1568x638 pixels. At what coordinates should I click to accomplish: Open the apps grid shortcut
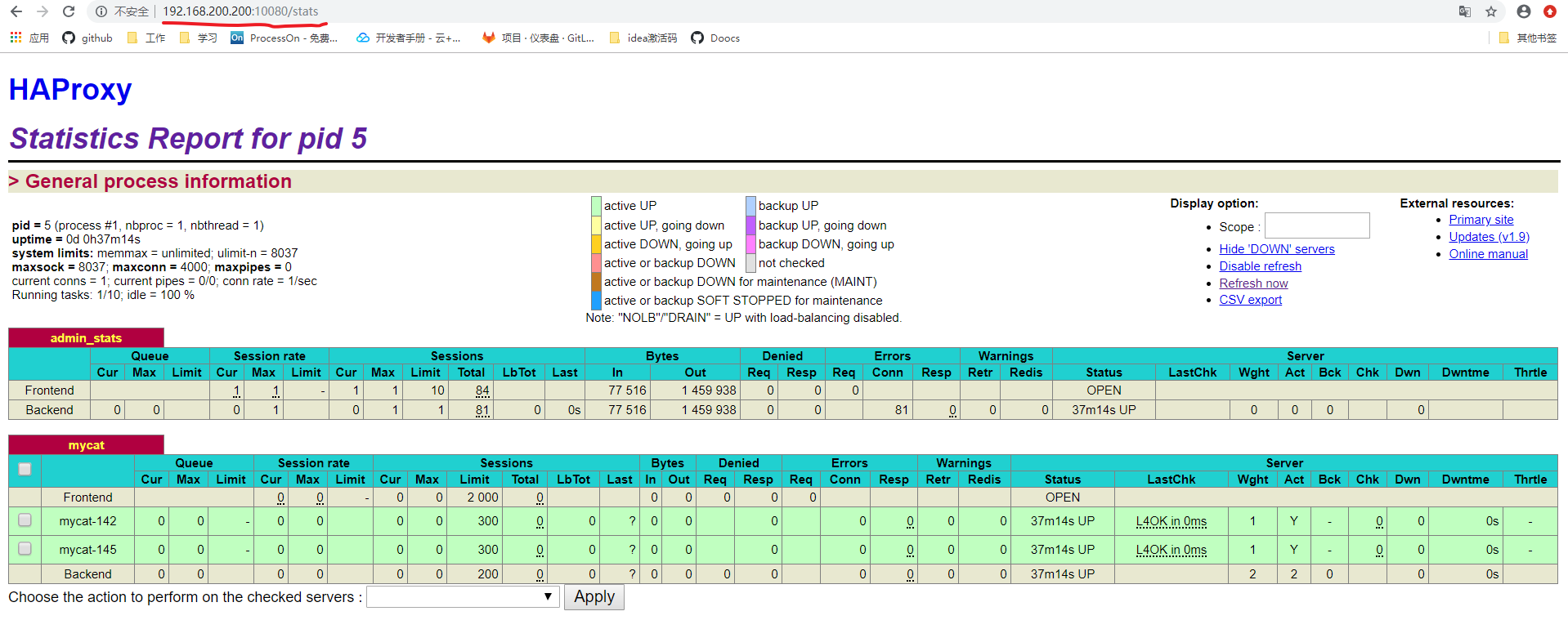[x=29, y=38]
